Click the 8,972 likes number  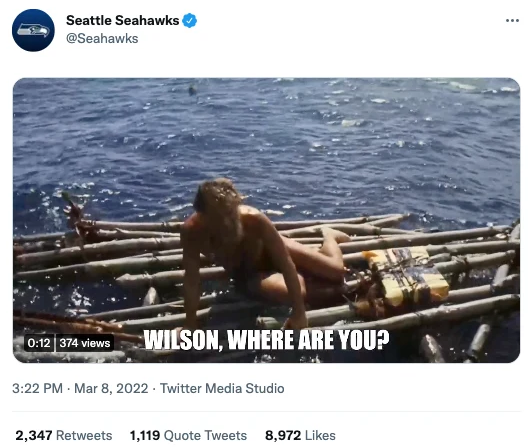pyautogui.click(x=283, y=435)
